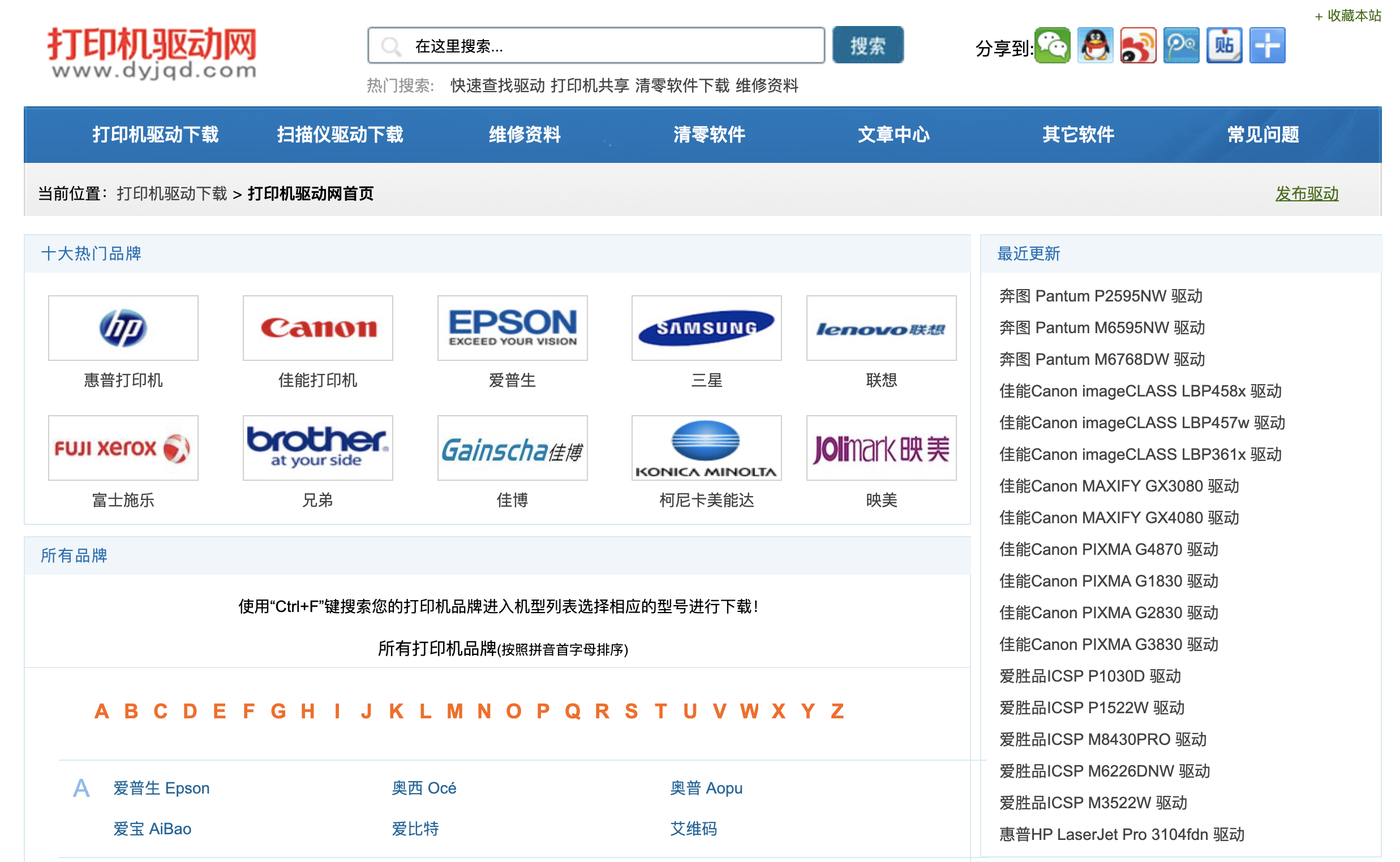Click the search input field
Image resolution: width=1400 pixels, height=862 pixels.
pyautogui.click(x=596, y=46)
